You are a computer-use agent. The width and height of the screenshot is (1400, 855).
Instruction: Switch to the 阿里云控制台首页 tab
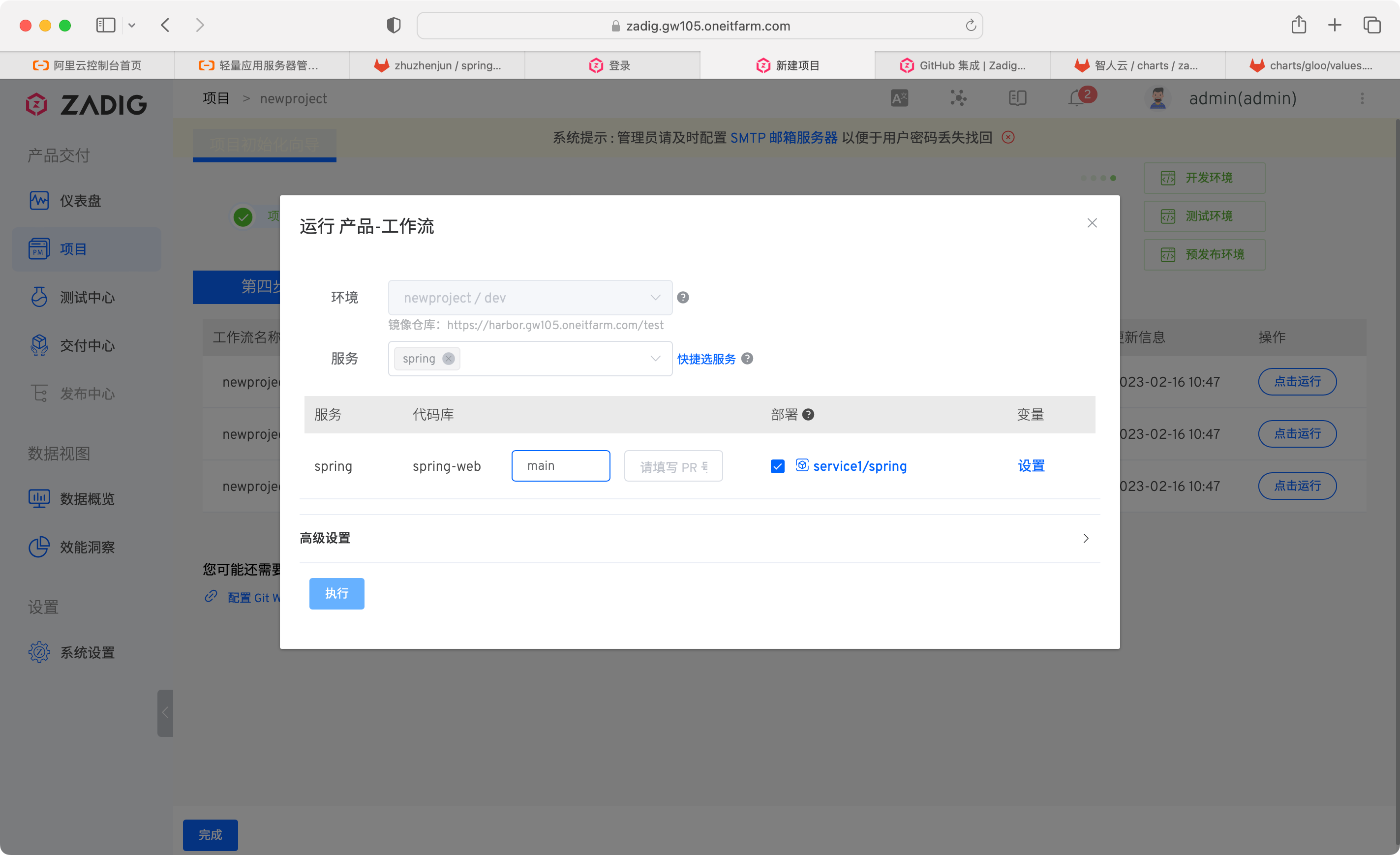[x=88, y=65]
